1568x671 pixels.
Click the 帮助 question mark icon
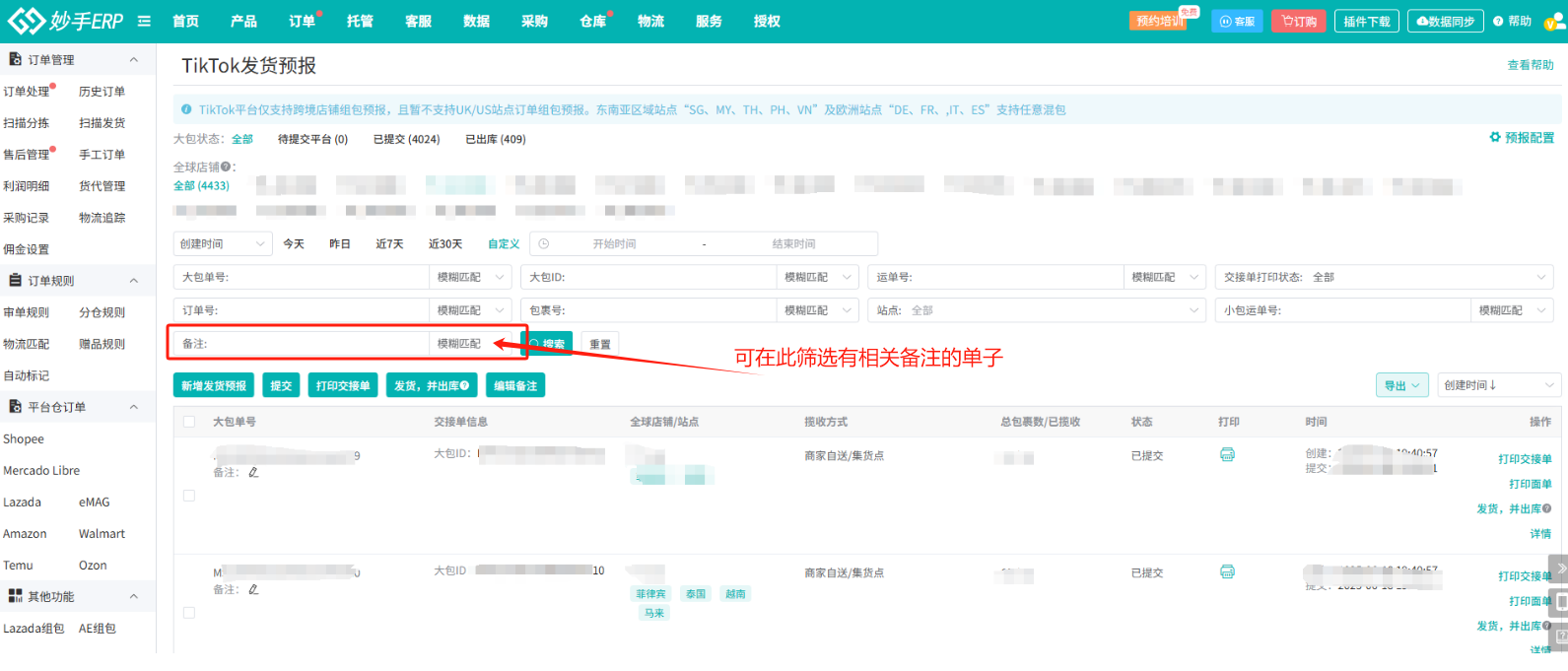tap(1498, 21)
